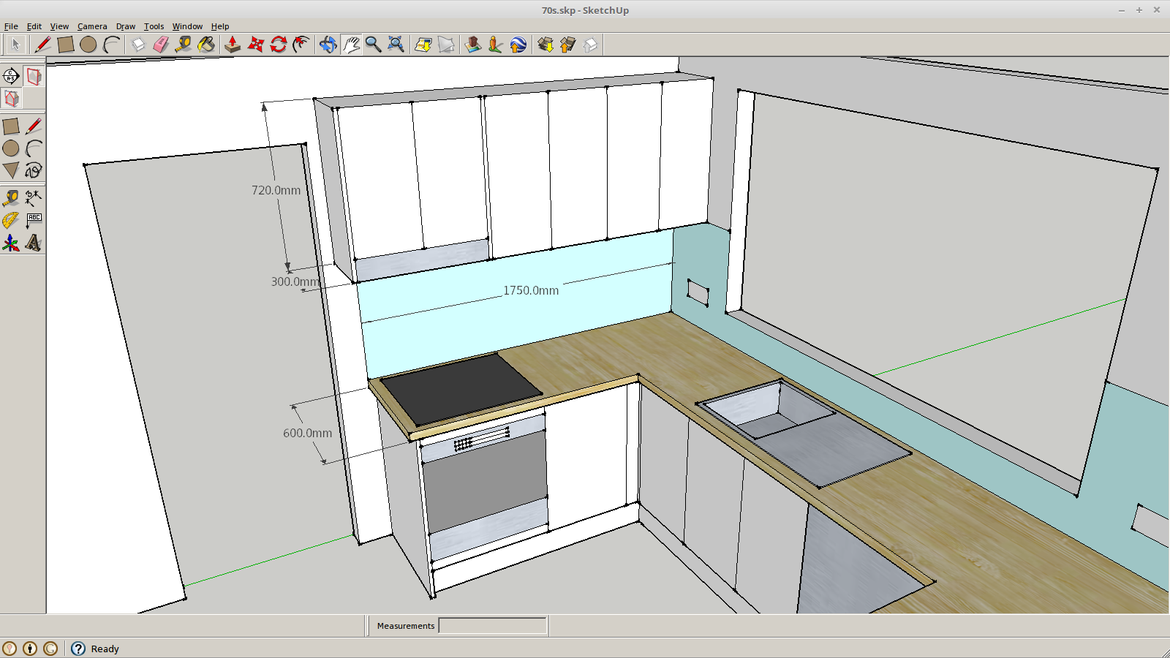Click the 1750.0mm dimension label

530,290
